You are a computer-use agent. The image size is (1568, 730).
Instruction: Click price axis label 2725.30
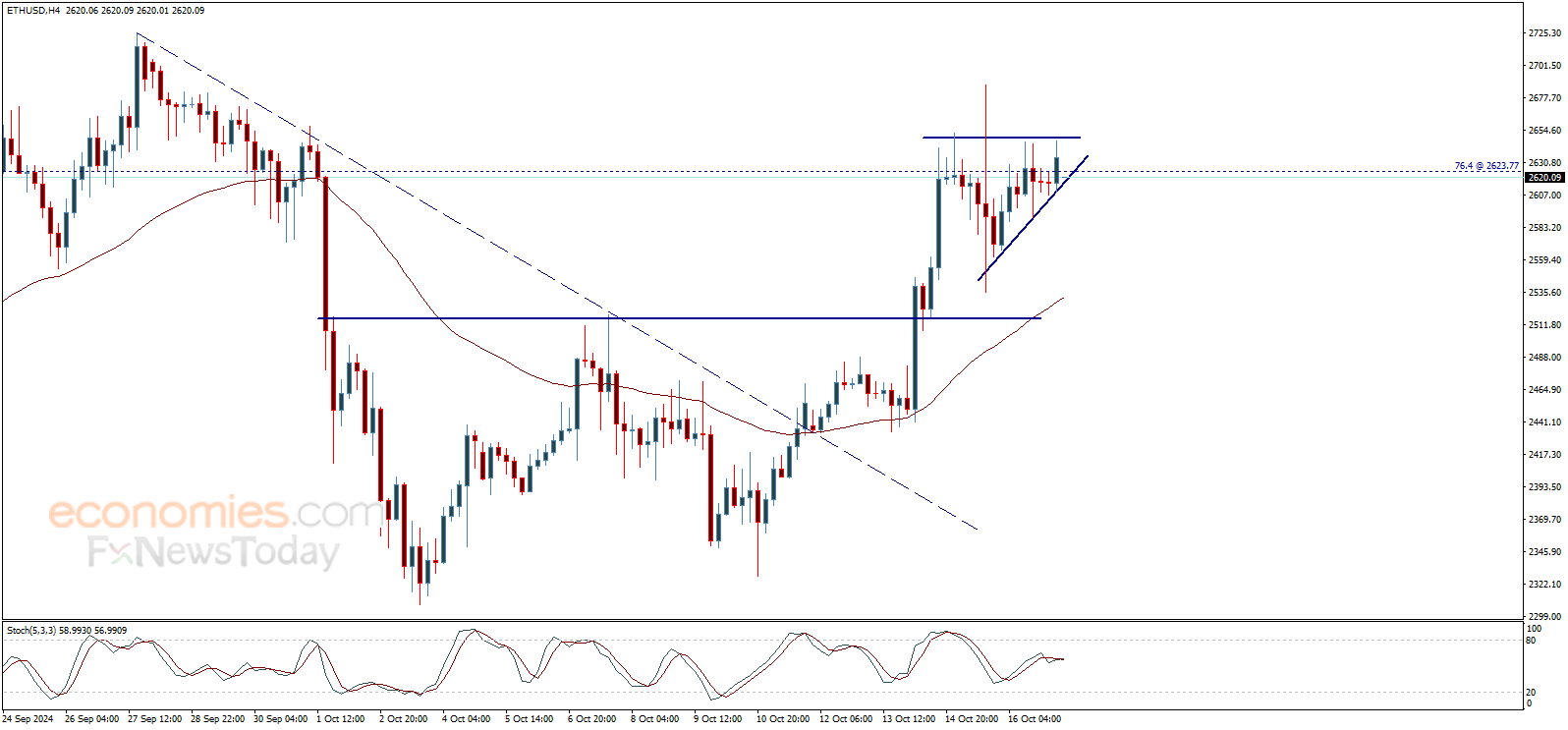tap(1544, 33)
